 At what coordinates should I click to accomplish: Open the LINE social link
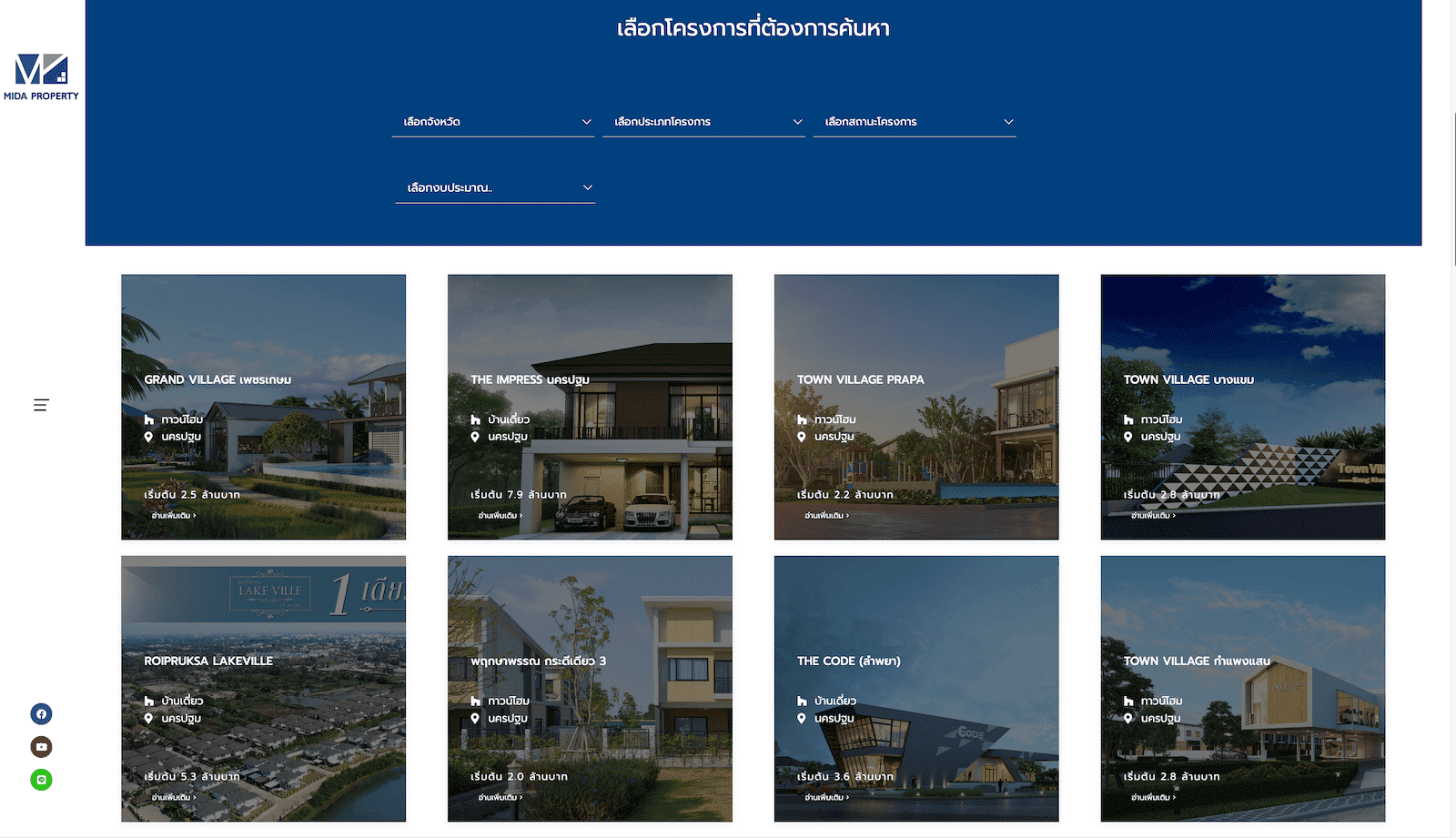tap(41, 780)
